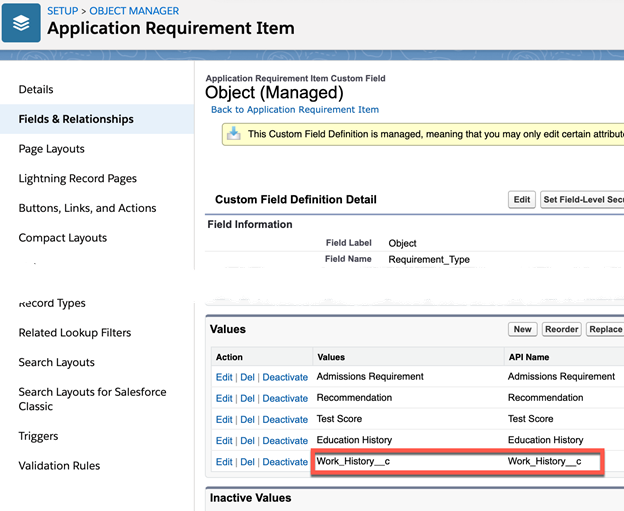Open Buttons, Links, and Actions
Image resolution: width=624 pixels, height=511 pixels.
coord(87,208)
